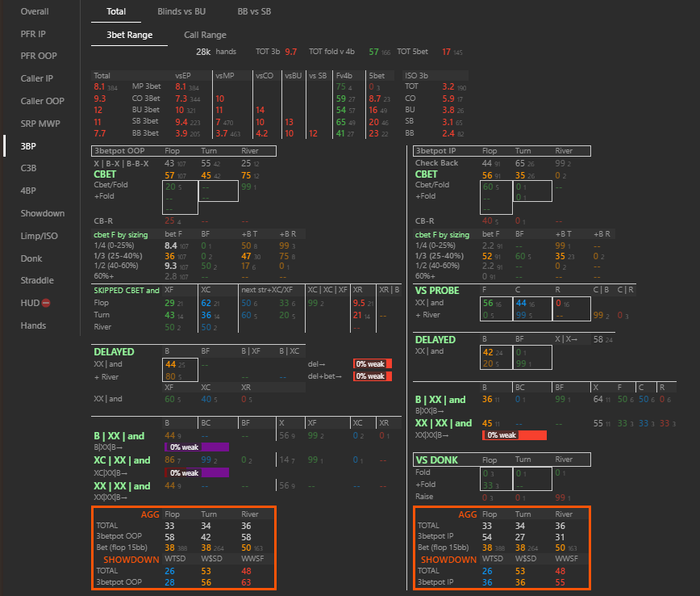
Task: Go to Caller OOP section
Action: tap(42, 101)
